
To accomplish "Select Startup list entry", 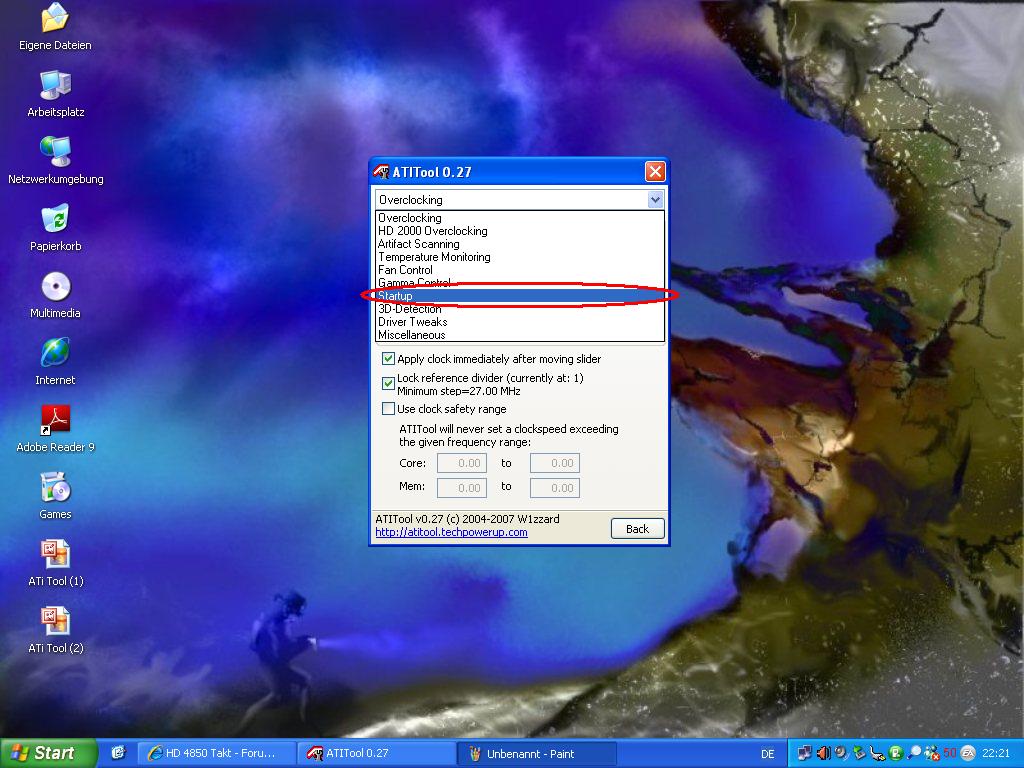I will (x=520, y=296).
